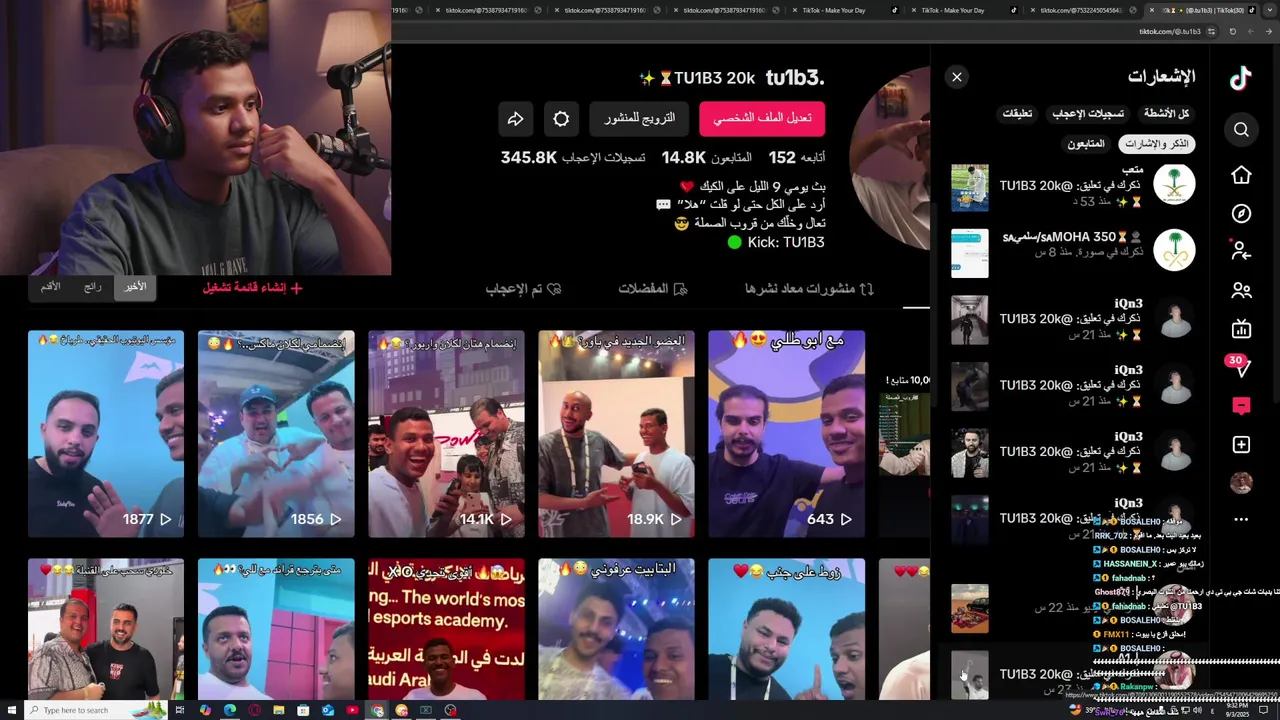Filter notifications by تعليقات
Screen dimensions: 1280x720
click(1017, 114)
